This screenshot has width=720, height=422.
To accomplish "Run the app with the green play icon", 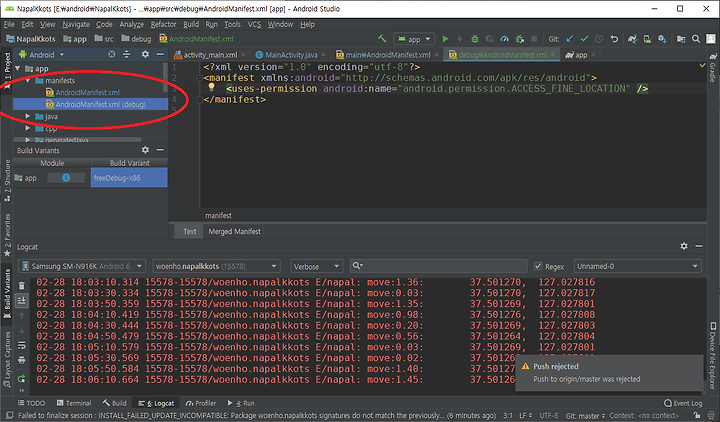I will (x=445, y=39).
